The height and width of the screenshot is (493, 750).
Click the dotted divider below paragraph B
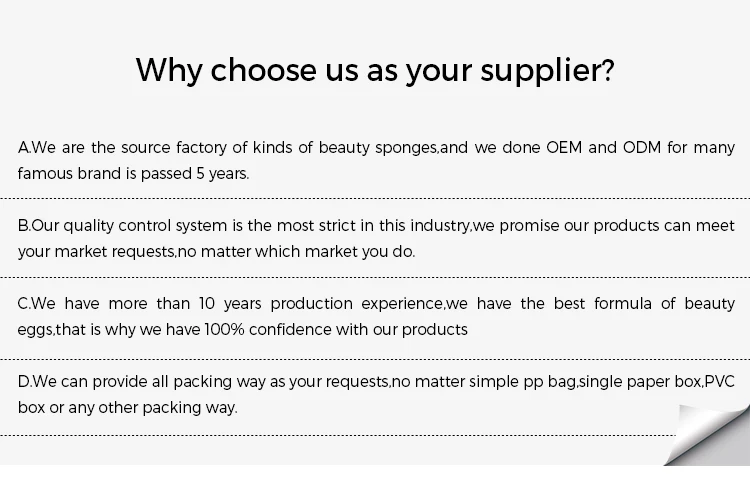(x=375, y=277)
